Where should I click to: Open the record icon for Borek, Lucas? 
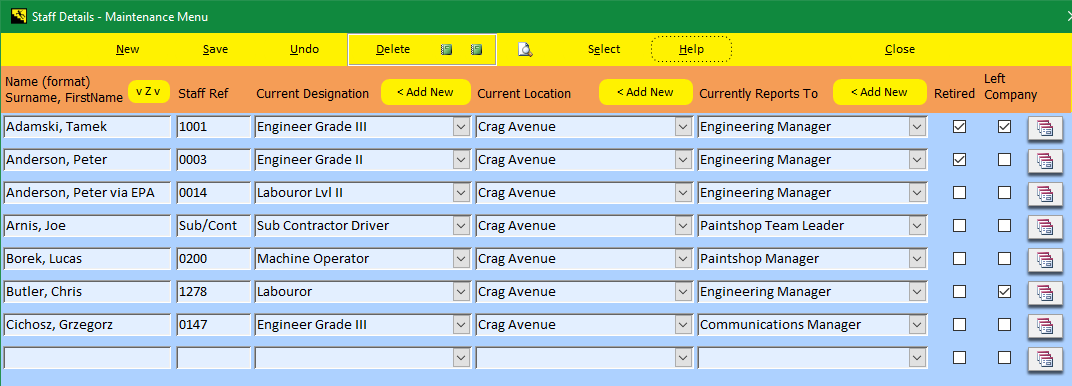(x=1045, y=260)
